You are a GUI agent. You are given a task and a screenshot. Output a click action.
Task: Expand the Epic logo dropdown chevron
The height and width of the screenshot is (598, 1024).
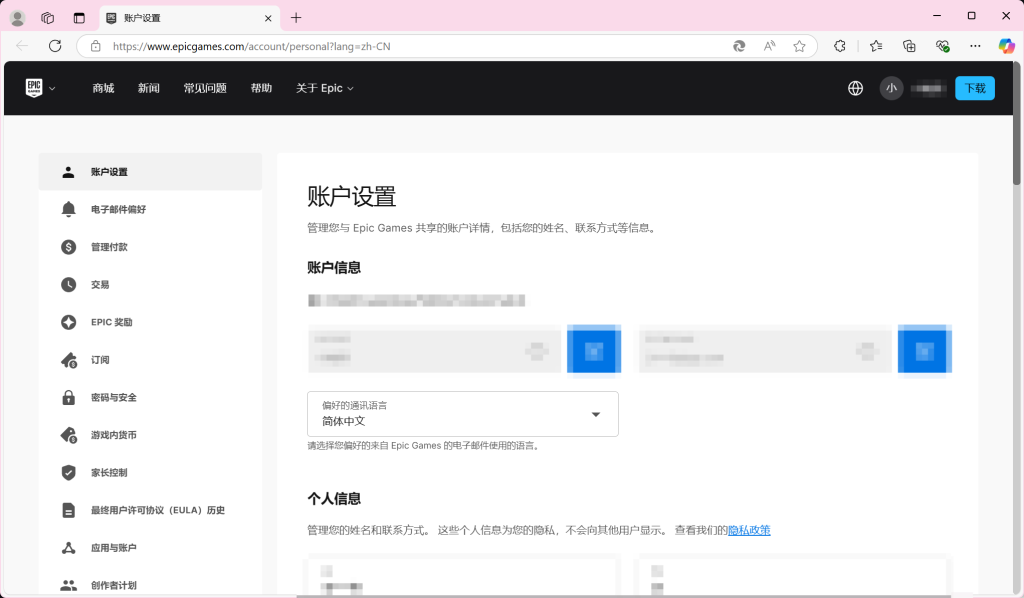point(52,88)
